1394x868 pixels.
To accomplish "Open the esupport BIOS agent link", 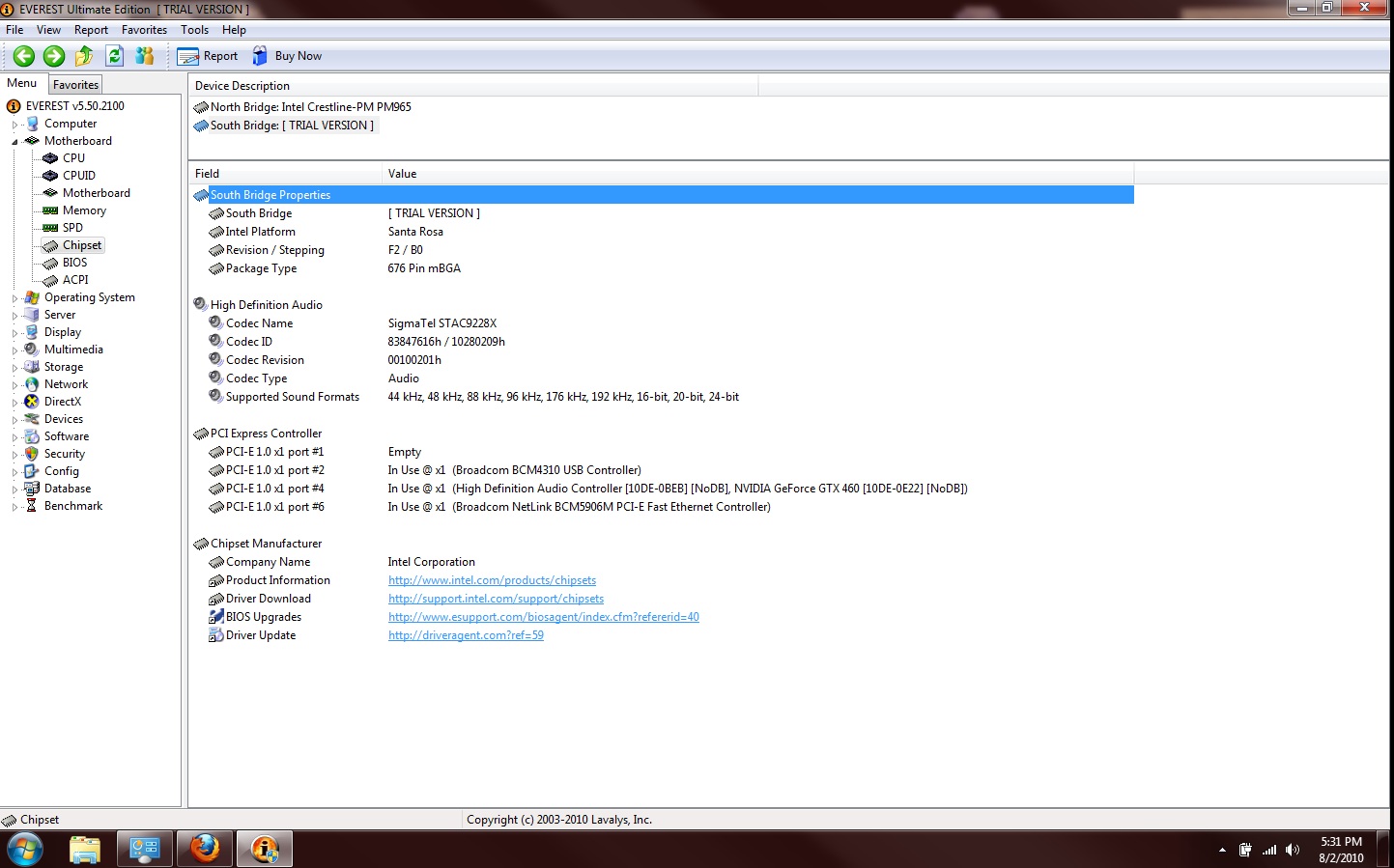I will [x=543, y=617].
